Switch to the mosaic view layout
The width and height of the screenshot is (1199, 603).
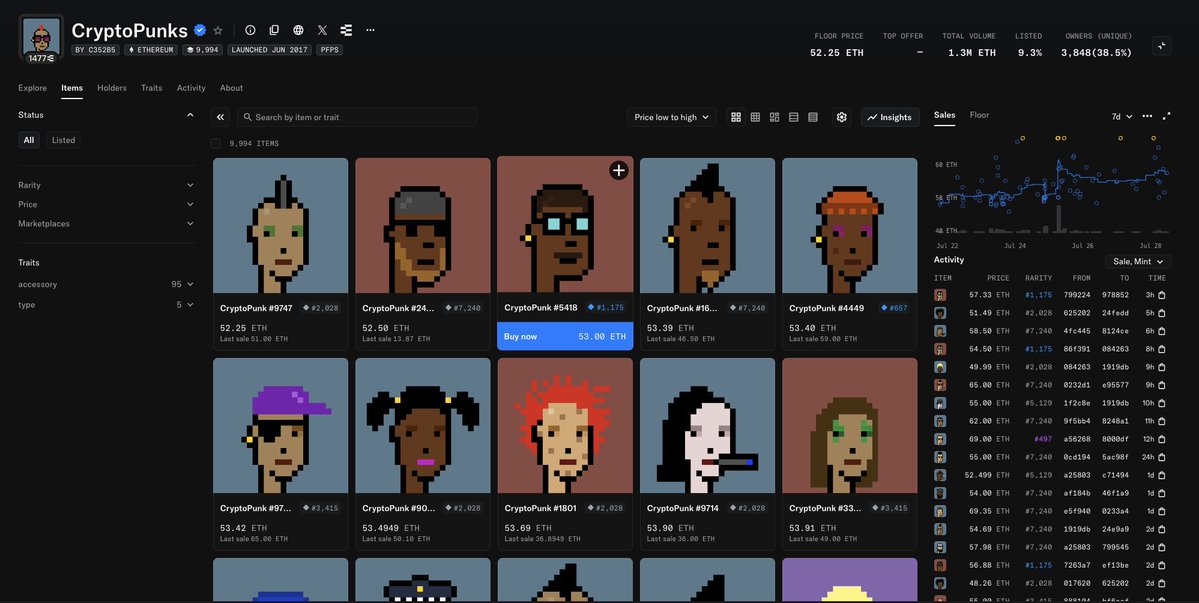(774, 117)
